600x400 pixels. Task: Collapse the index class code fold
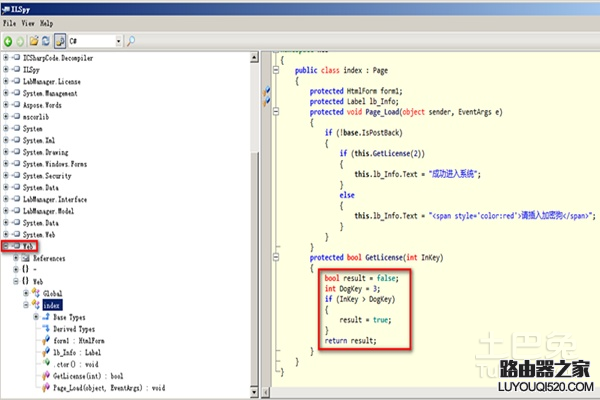pyautogui.click(x=276, y=70)
